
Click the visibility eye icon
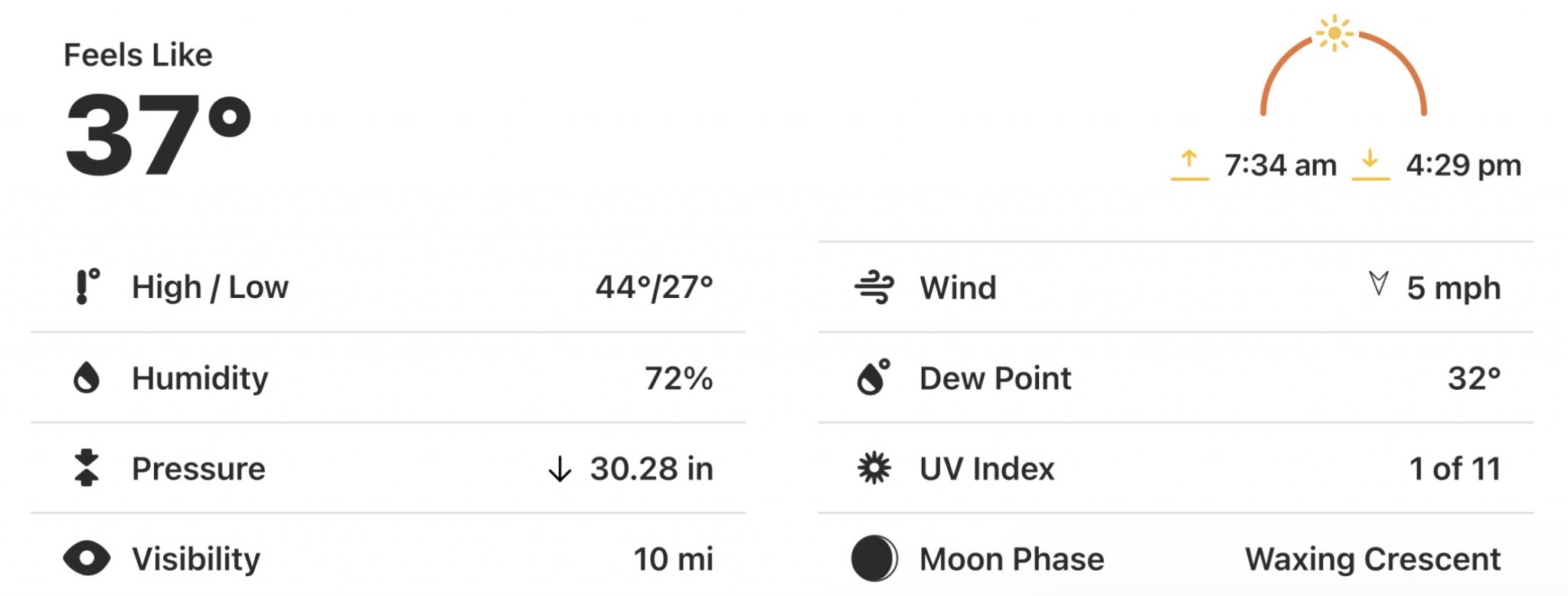coord(87,558)
